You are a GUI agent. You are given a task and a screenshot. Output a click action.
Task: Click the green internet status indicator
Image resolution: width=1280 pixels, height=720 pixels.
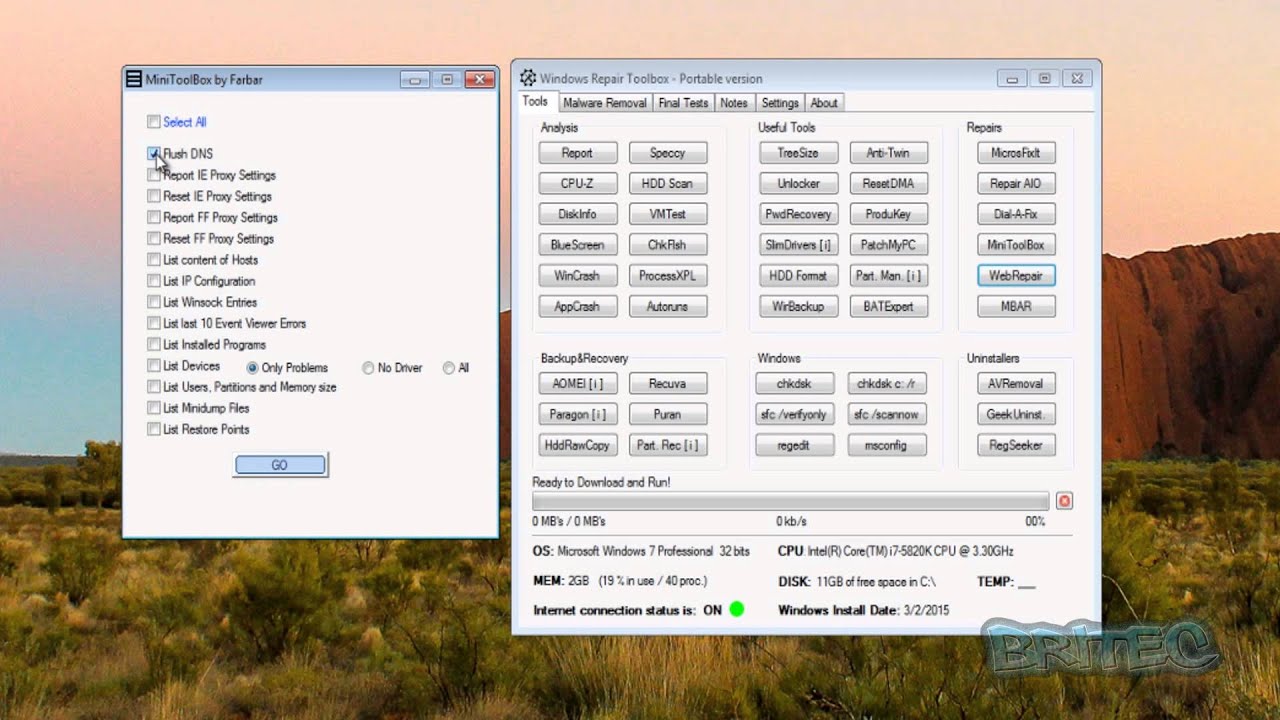737,609
